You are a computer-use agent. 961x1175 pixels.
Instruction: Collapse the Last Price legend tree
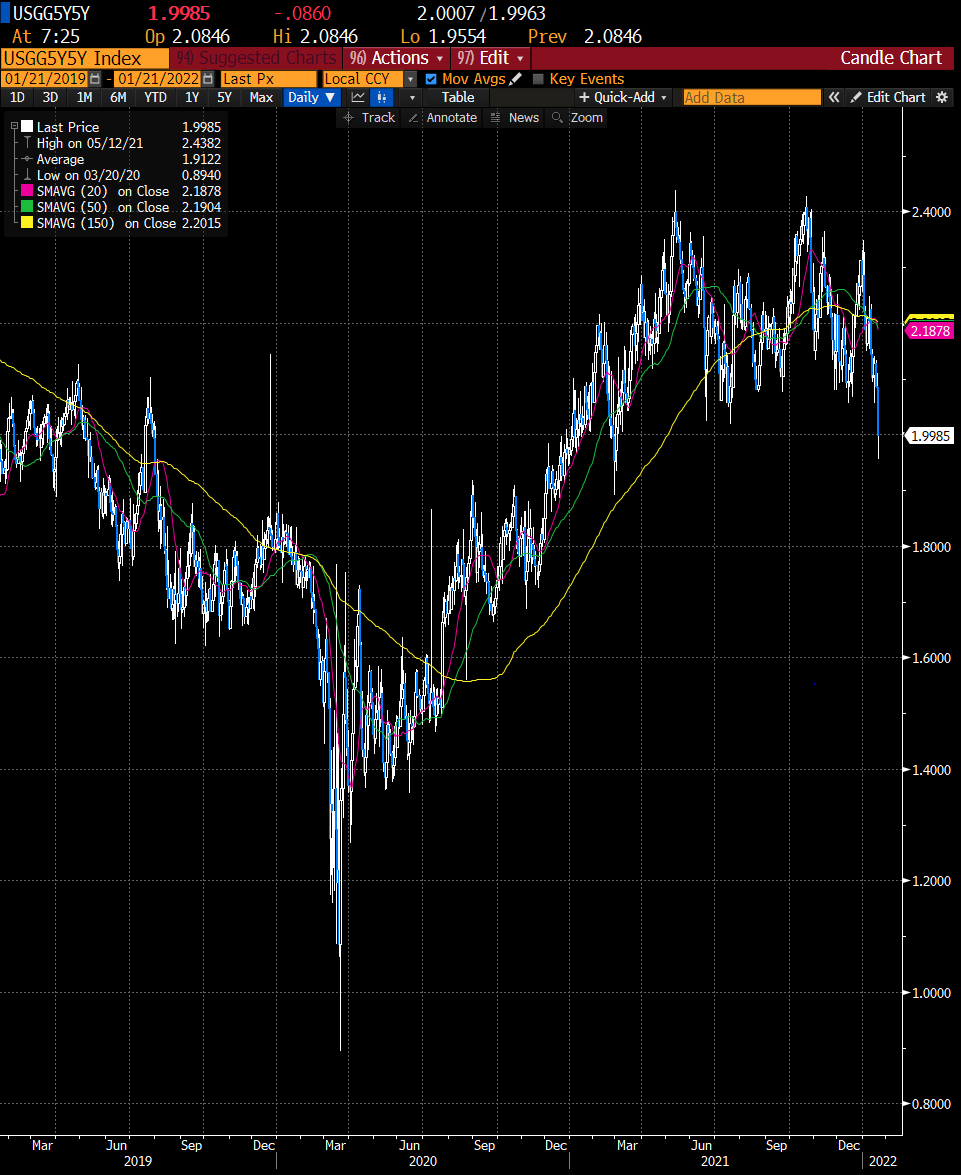pos(14,127)
